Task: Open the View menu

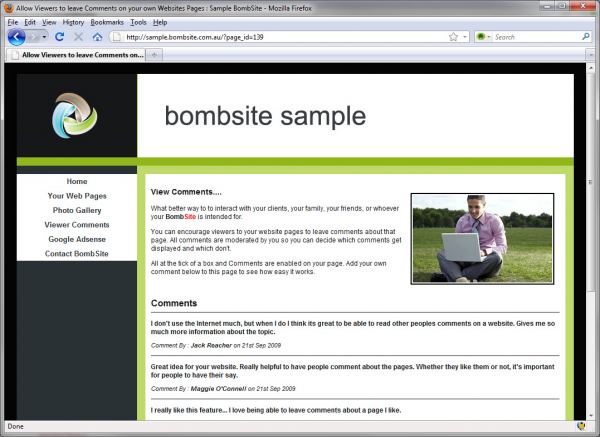Action: (49, 22)
